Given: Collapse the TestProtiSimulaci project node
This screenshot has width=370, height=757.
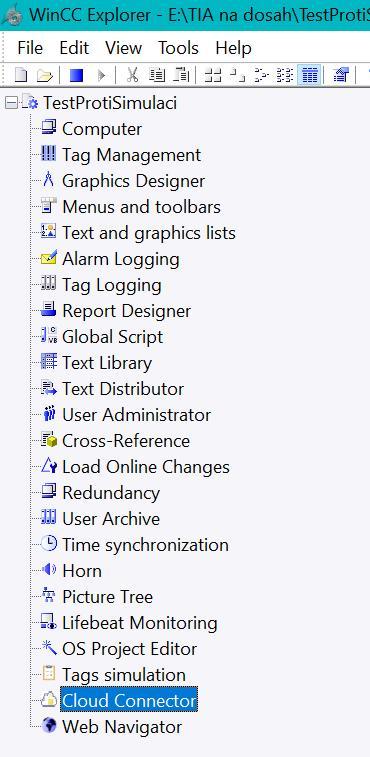Looking at the screenshot, I should pyautogui.click(x=11, y=103).
